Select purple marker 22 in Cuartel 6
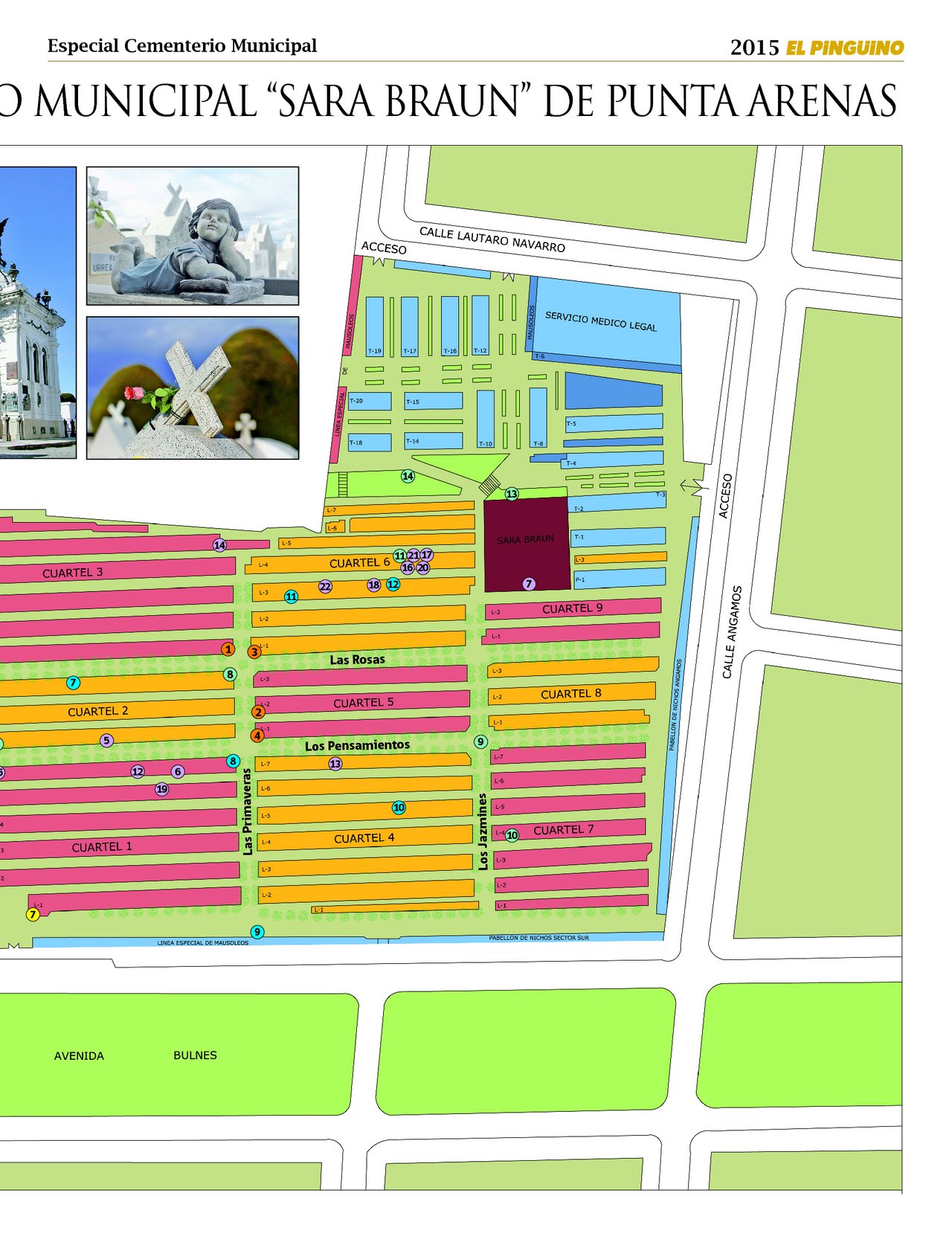 point(325,587)
